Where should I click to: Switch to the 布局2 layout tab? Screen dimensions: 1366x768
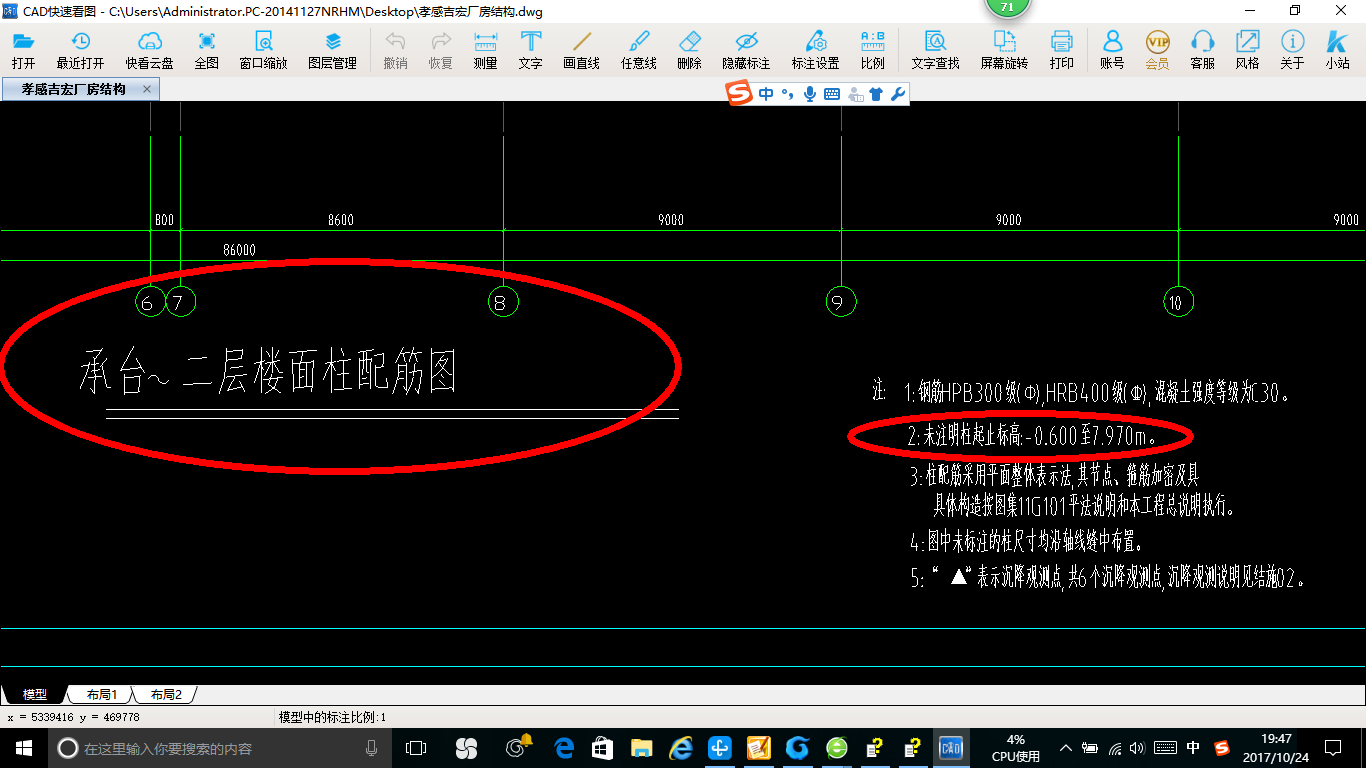[165, 694]
